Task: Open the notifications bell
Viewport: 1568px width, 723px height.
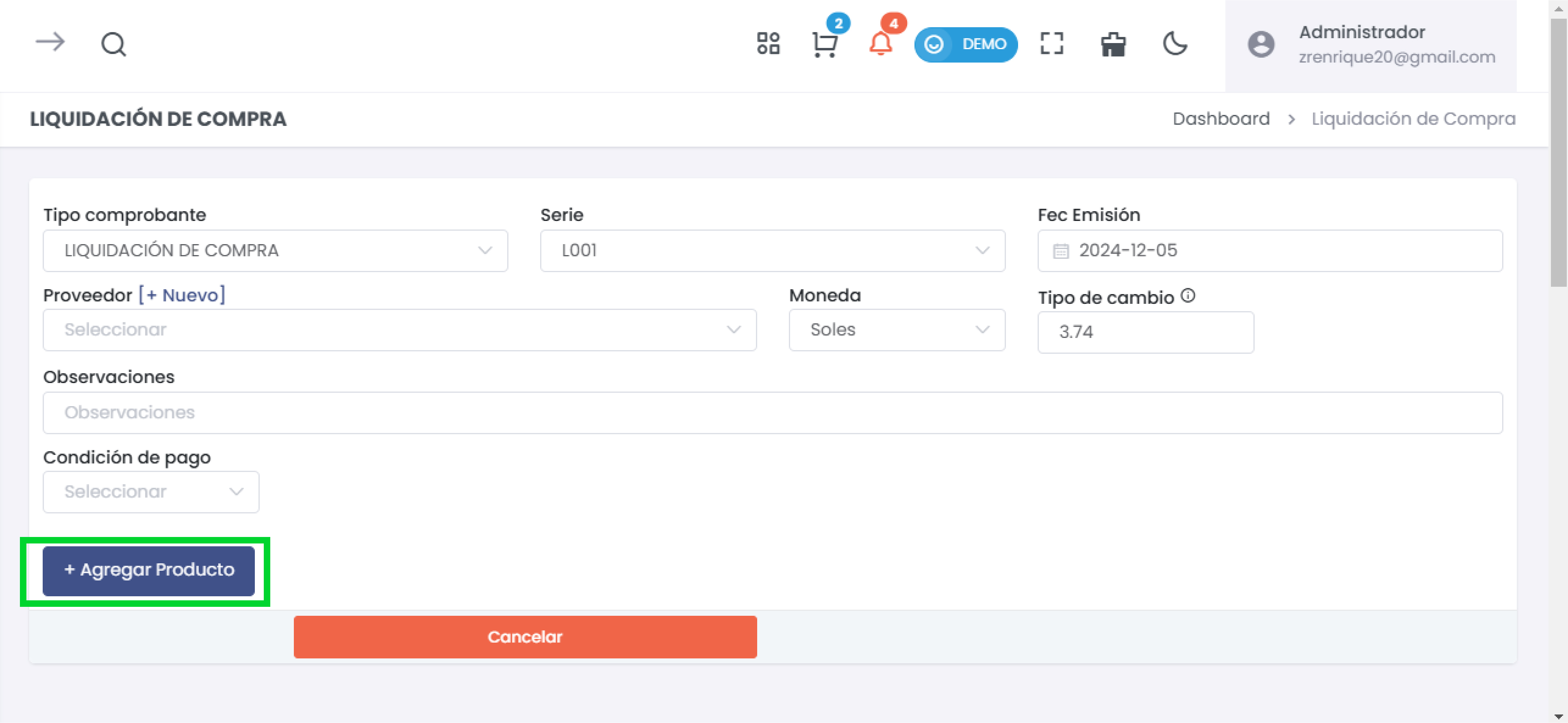Action: point(880,44)
